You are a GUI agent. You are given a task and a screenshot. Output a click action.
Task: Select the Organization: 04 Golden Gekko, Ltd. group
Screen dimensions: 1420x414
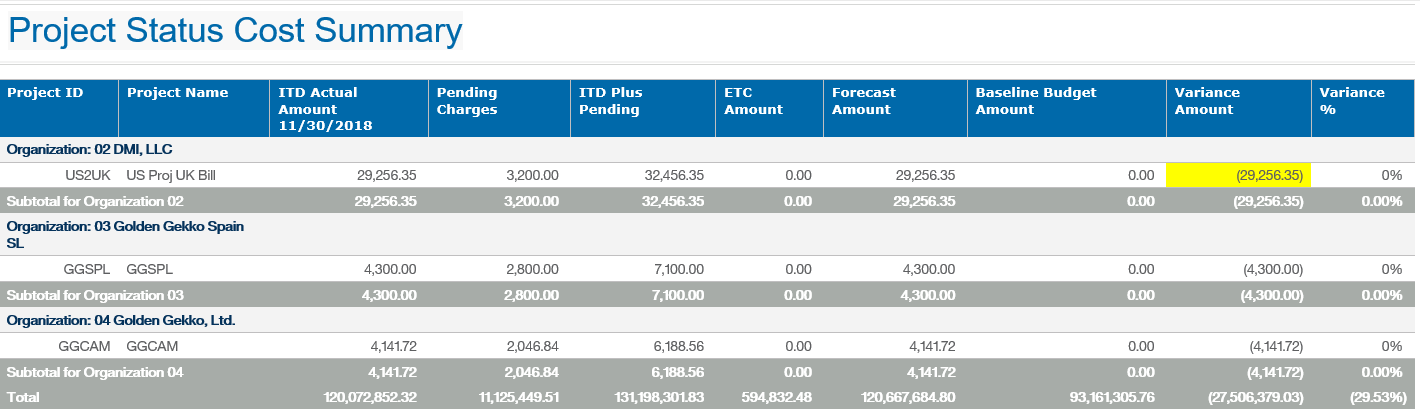[121, 320]
